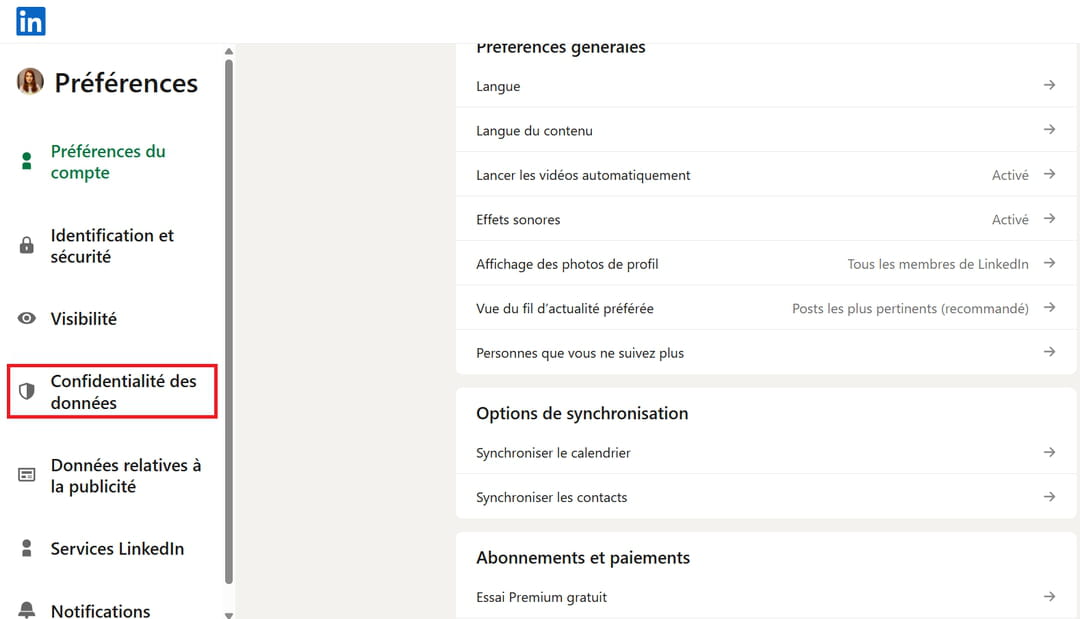Click the ad card icon for Données publicité
The height and width of the screenshot is (619, 1080).
click(27, 475)
